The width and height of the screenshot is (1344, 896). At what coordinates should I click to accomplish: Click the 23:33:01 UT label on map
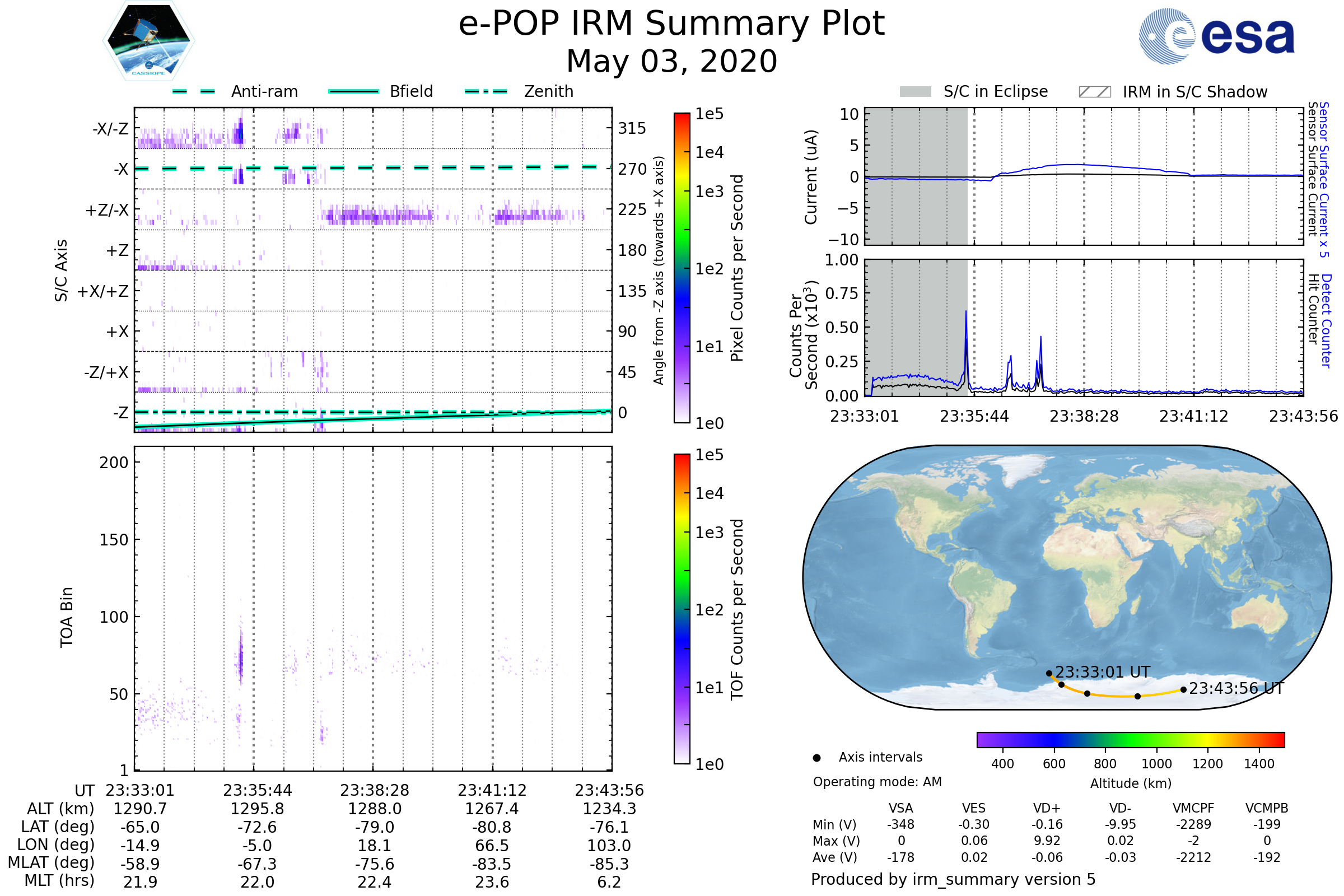pos(1102,672)
